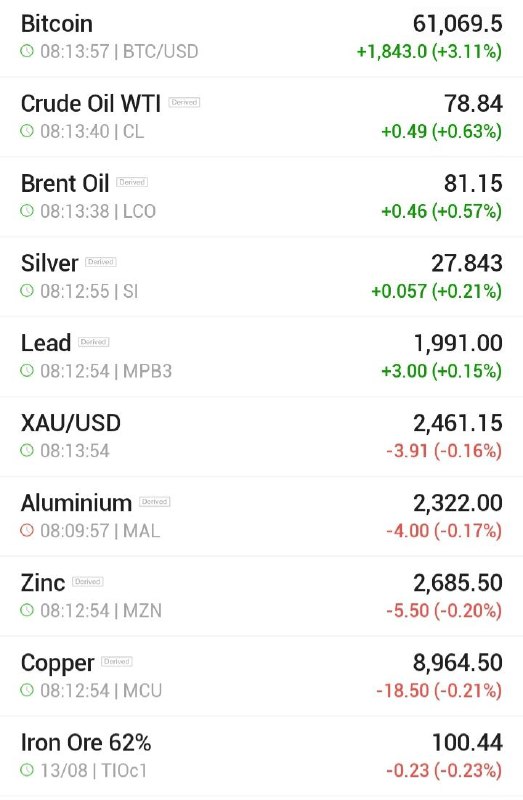Screen dimensions: 523x800
Task: Click the Derived badge next to Zinc
Action: tap(88, 581)
